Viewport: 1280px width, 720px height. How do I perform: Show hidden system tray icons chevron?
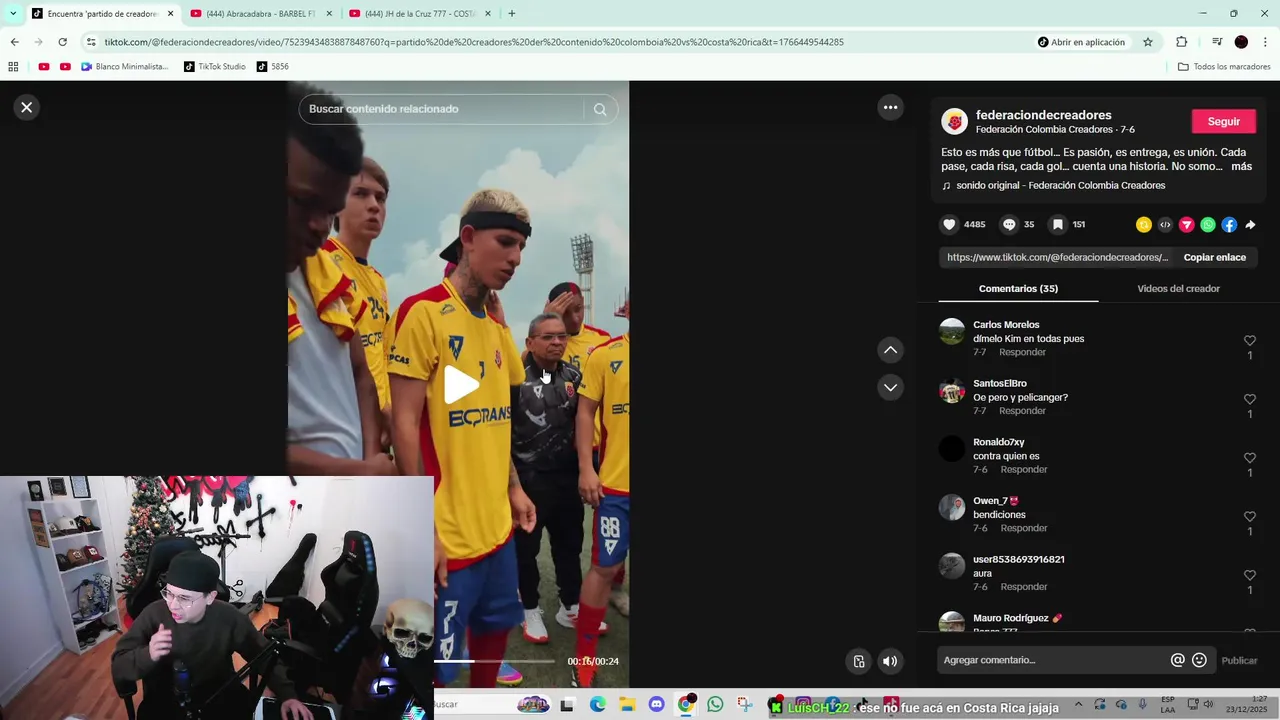click(x=1078, y=705)
